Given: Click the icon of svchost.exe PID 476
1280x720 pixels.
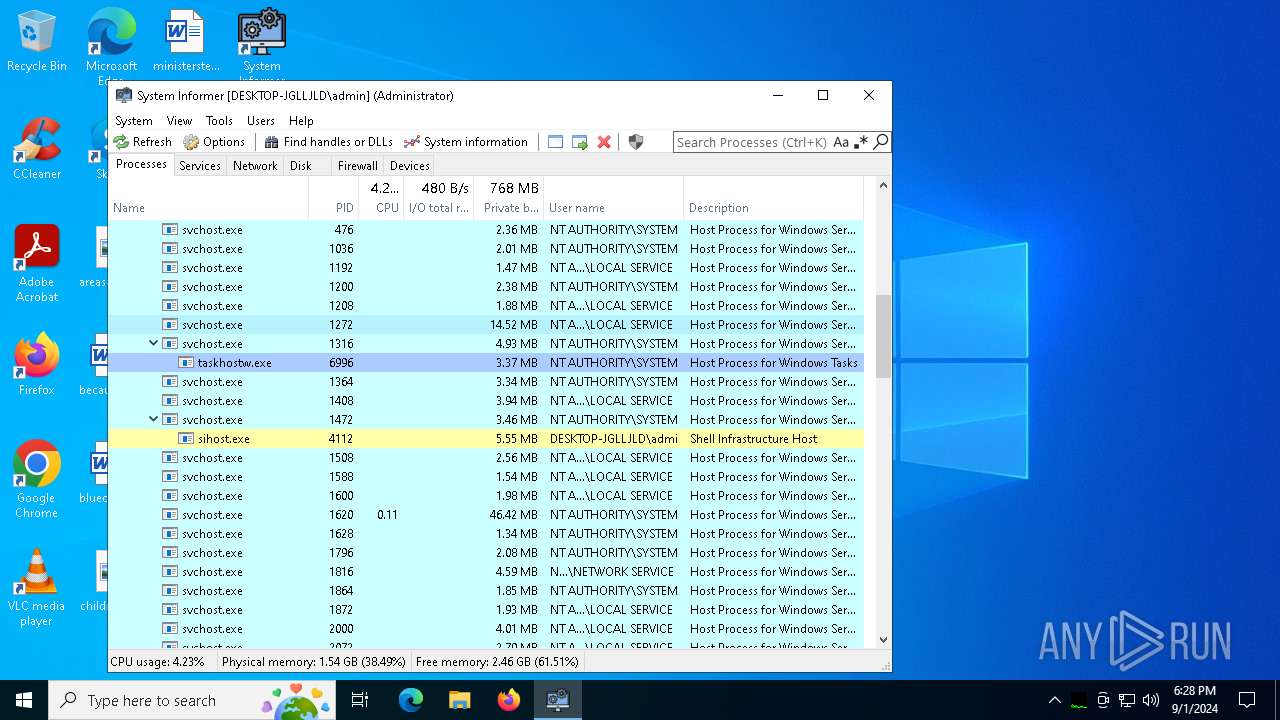Looking at the screenshot, I should [170, 230].
